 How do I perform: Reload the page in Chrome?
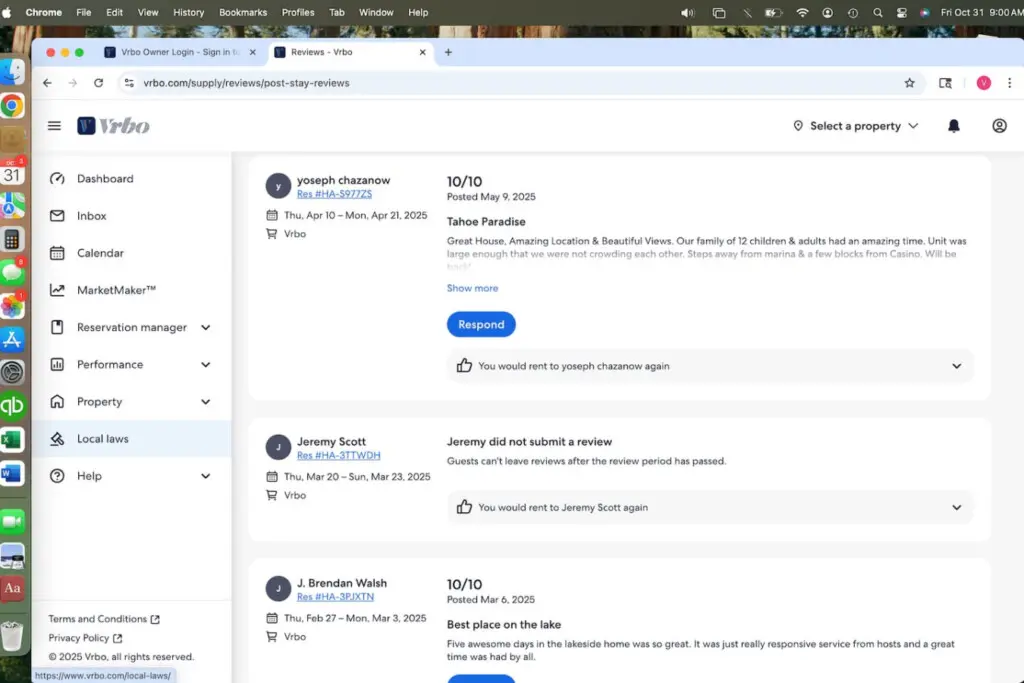pos(98,83)
